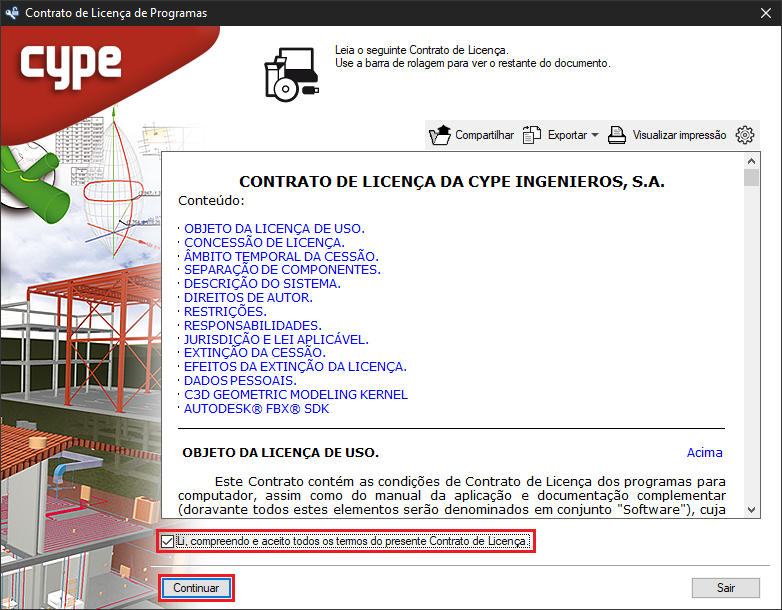The height and width of the screenshot is (610, 782).
Task: Click 'Leia o seguinte Contrato de Licença' text
Action: [422, 50]
